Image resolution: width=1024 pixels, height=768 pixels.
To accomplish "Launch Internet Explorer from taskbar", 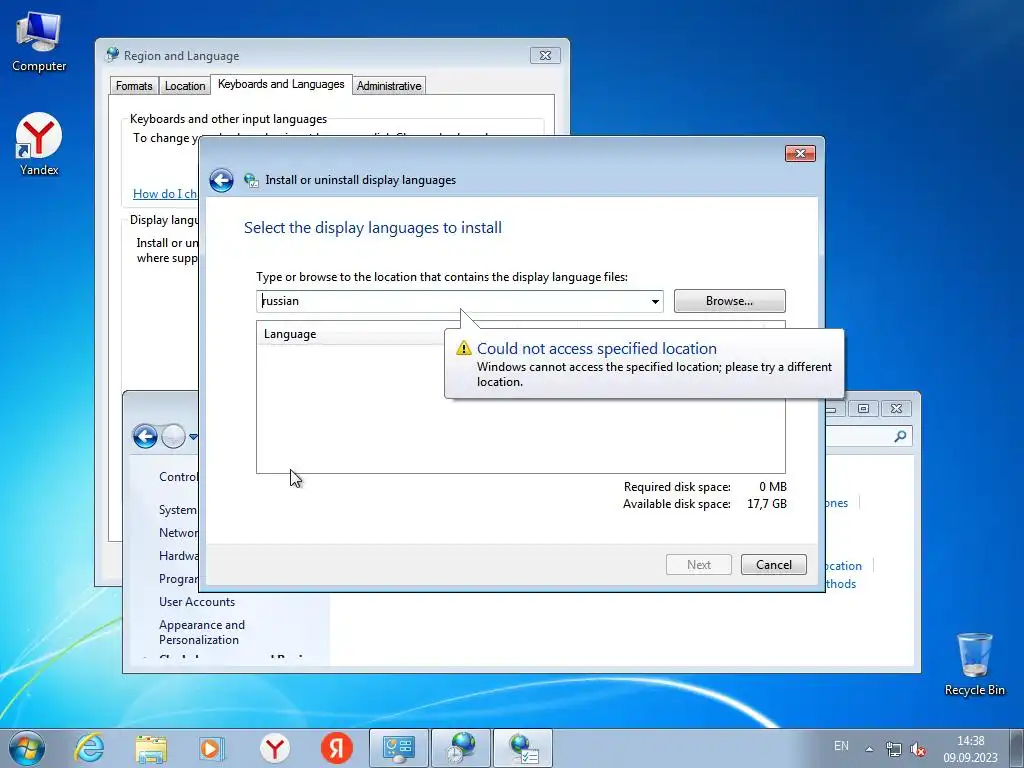I will [89, 748].
